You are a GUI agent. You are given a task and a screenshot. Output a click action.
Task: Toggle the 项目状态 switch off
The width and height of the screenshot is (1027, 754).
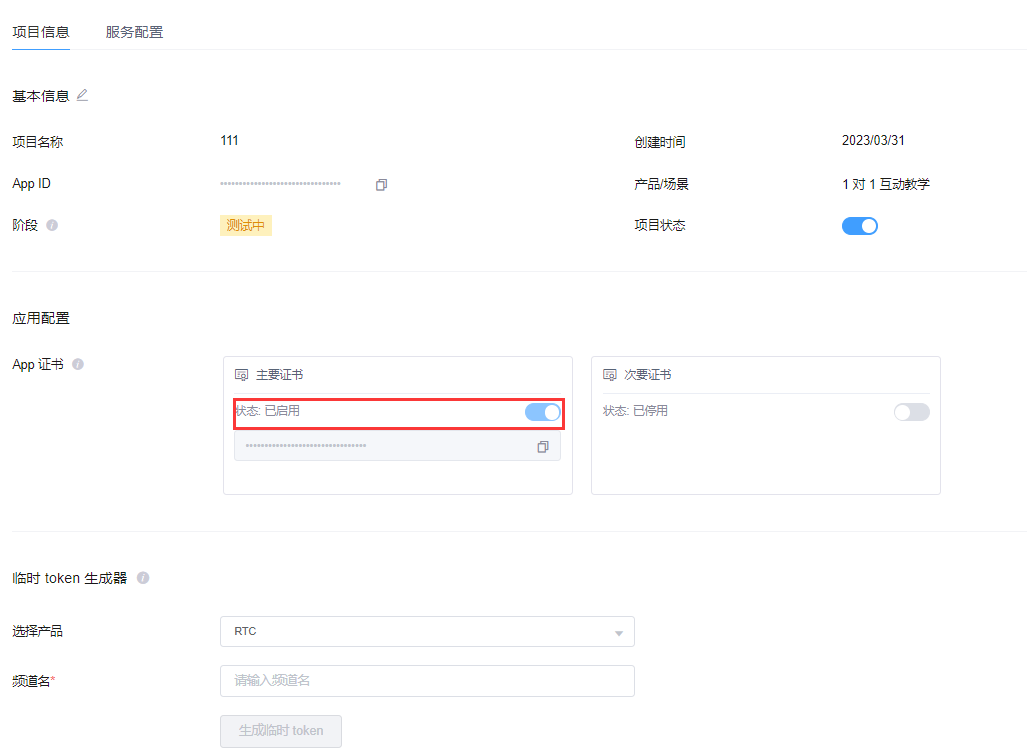point(859,226)
